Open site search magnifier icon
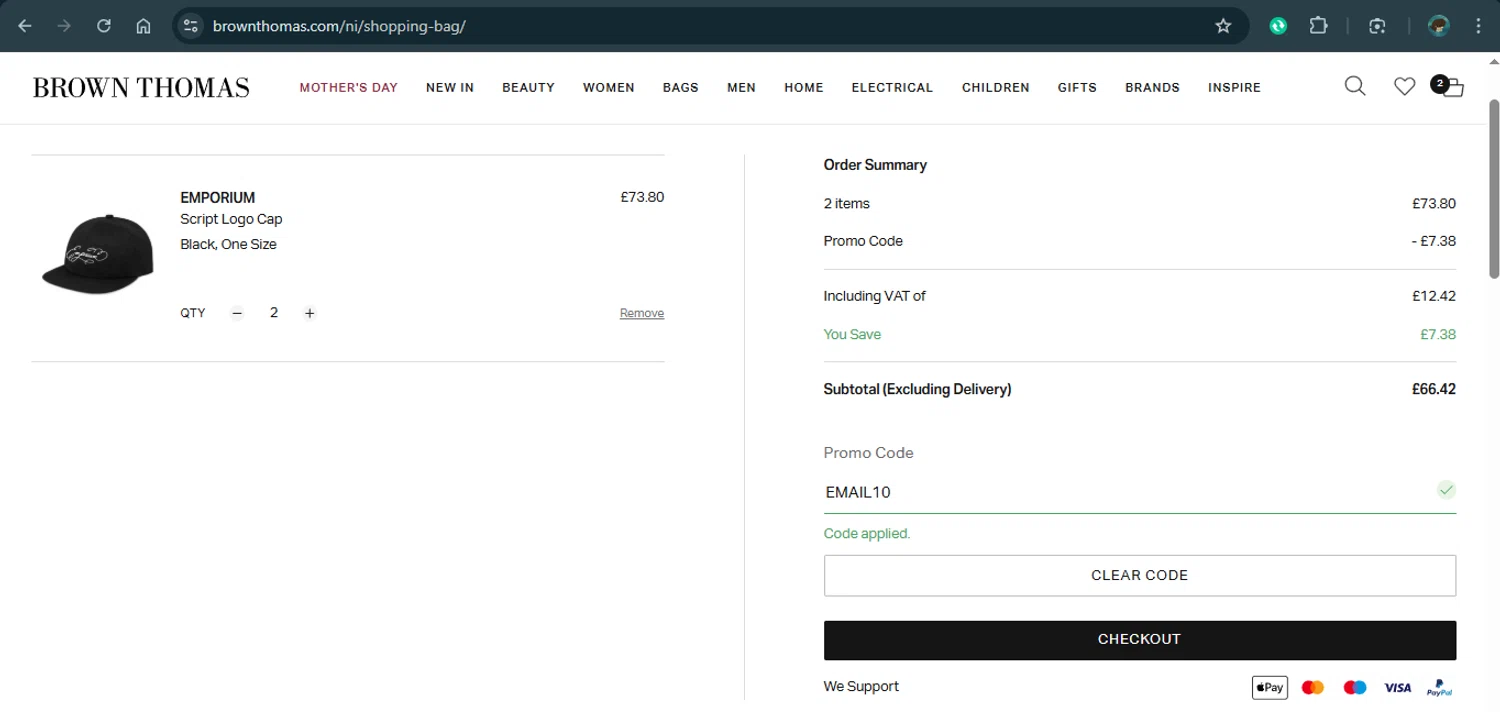Image resolution: width=1500 pixels, height=712 pixels. [1355, 86]
